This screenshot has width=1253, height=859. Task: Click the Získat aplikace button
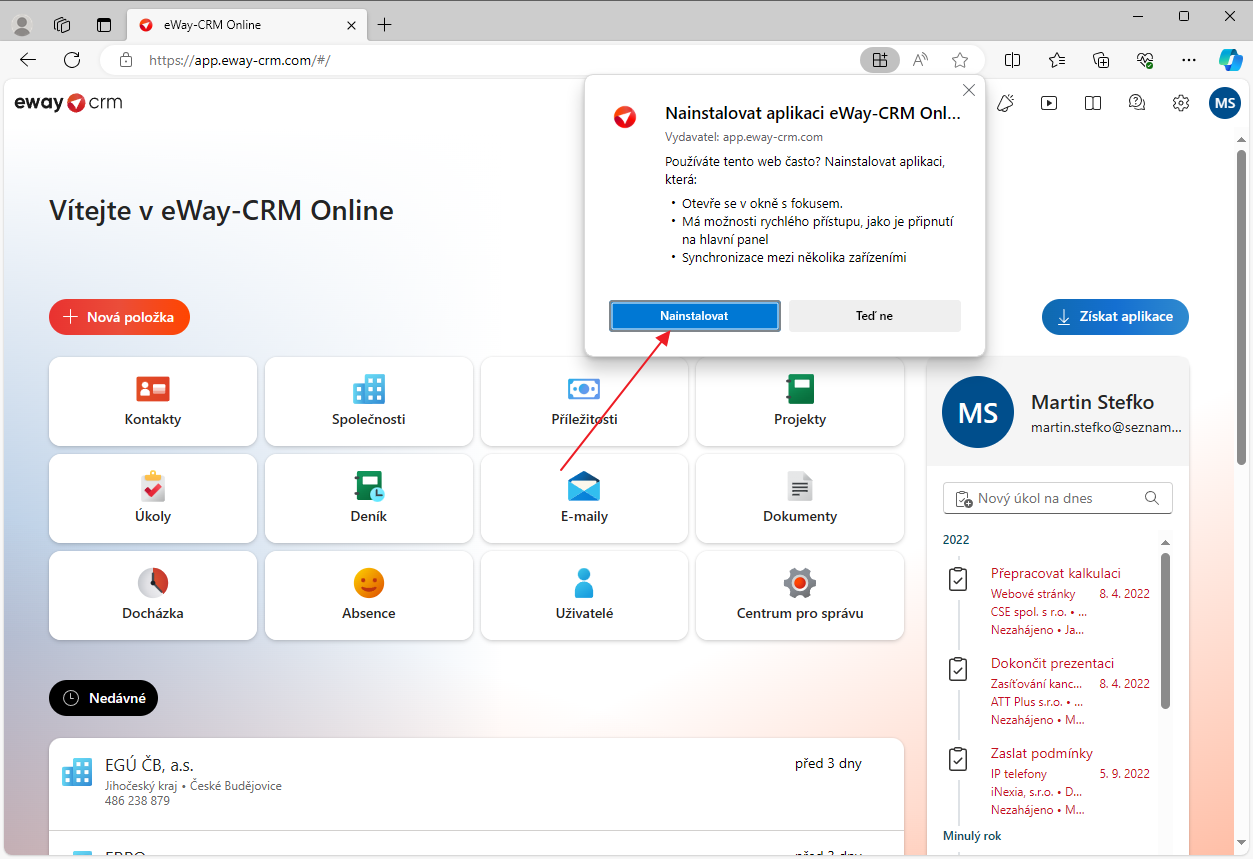point(1115,316)
